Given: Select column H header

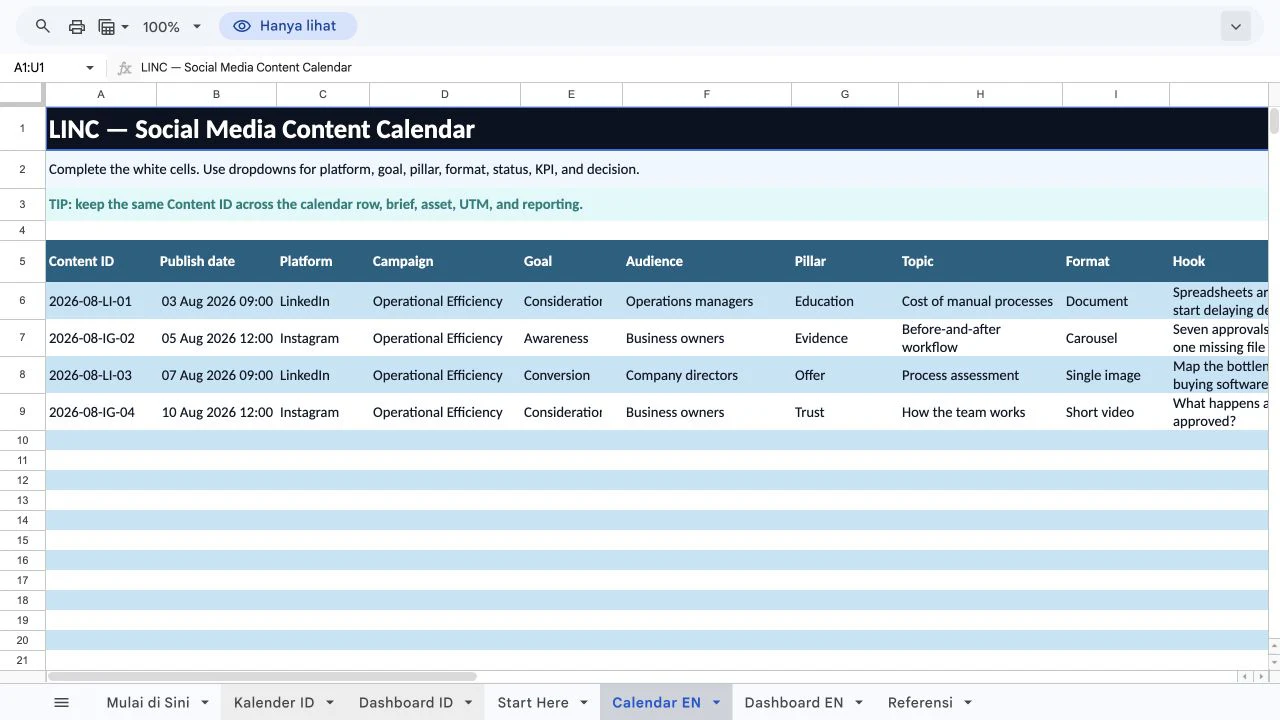Looking at the screenshot, I should pos(980,95).
